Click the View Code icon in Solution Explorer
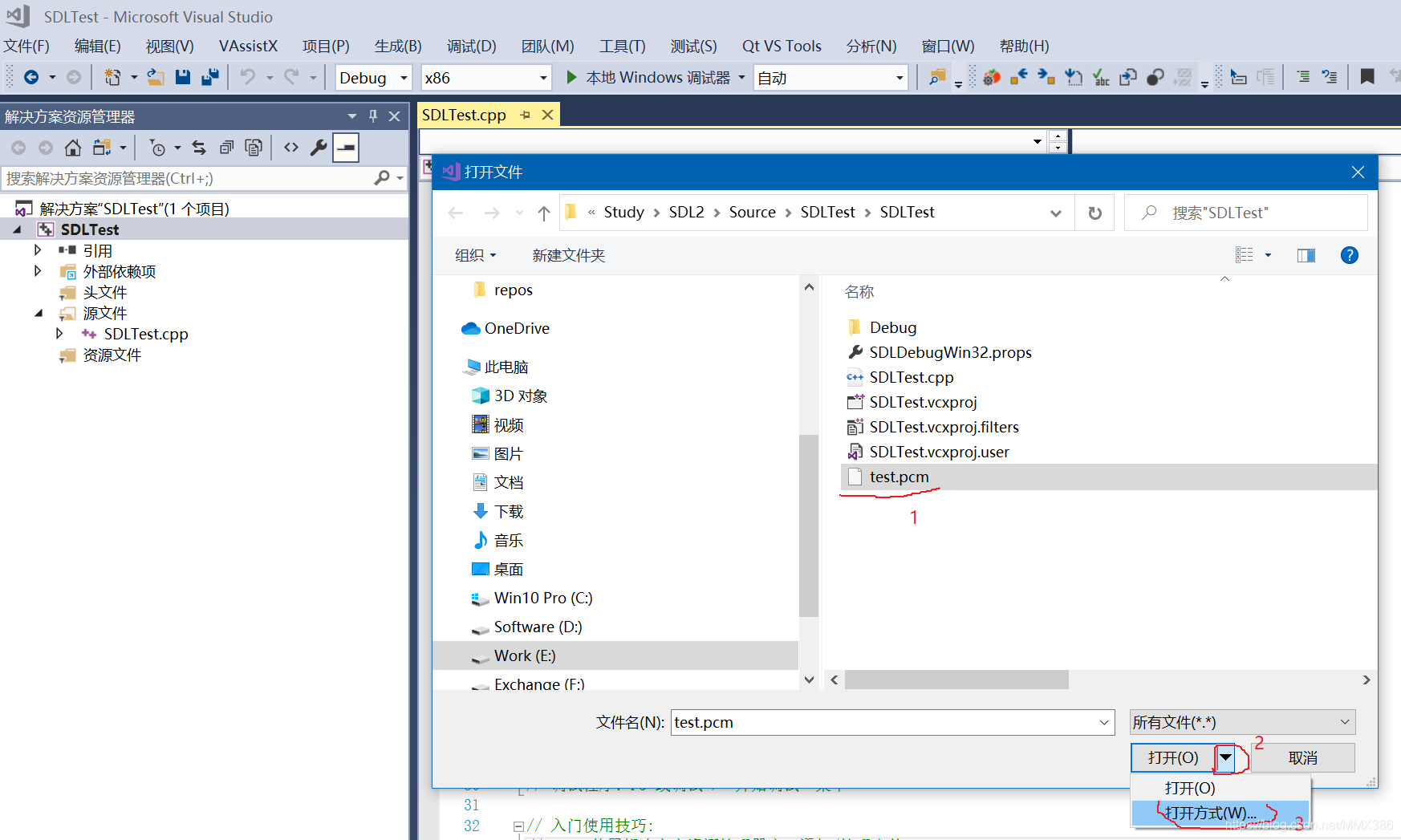This screenshot has height=840, width=1401. [x=291, y=148]
